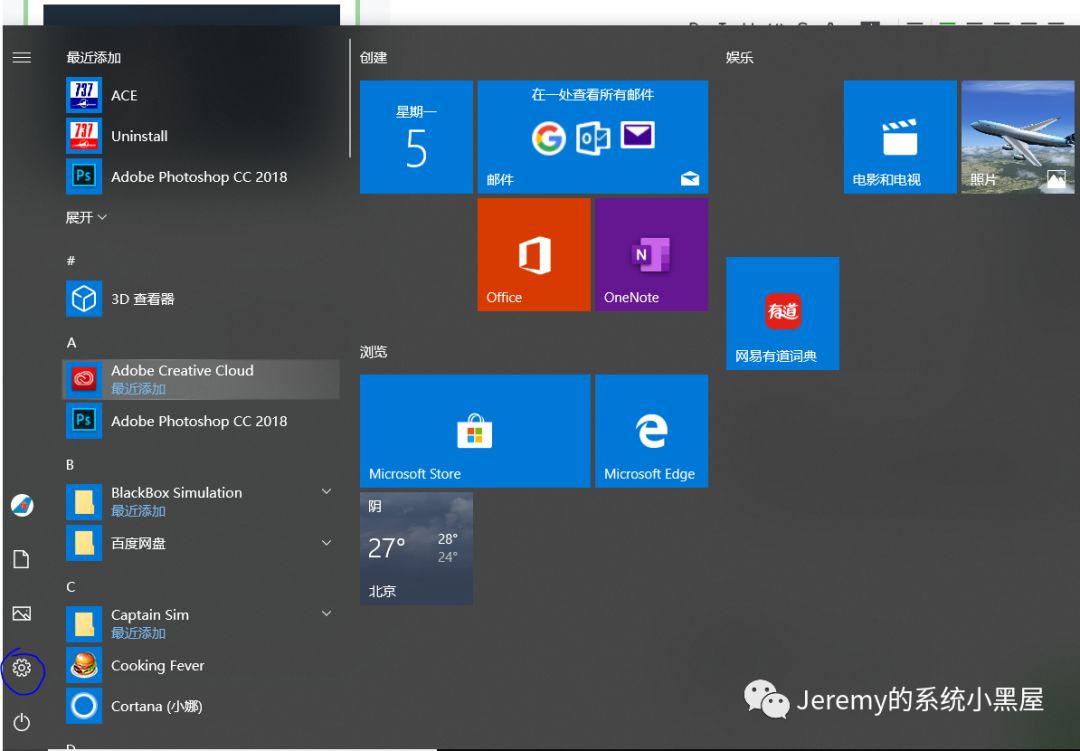
Task: Open the hamburger menu at top-left
Action: pos(21,57)
